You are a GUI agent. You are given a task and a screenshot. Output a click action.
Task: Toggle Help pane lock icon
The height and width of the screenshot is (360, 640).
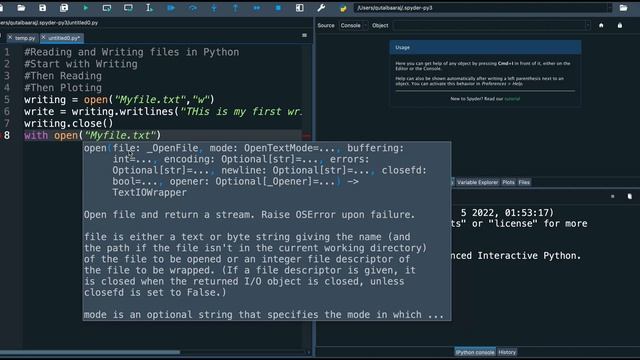click(x=620, y=25)
